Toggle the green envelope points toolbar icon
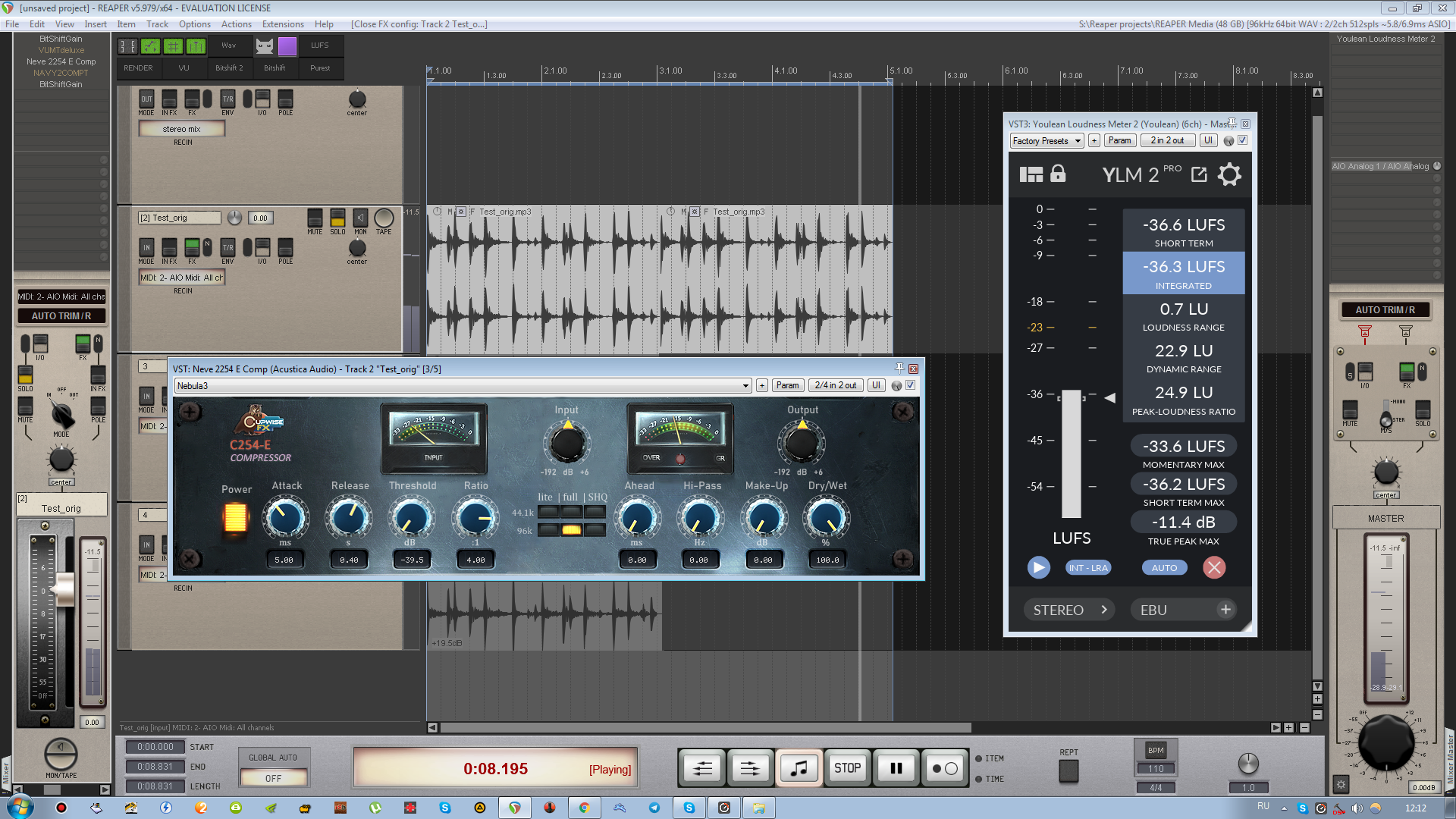Screen dimensions: 1456x819 point(150,46)
